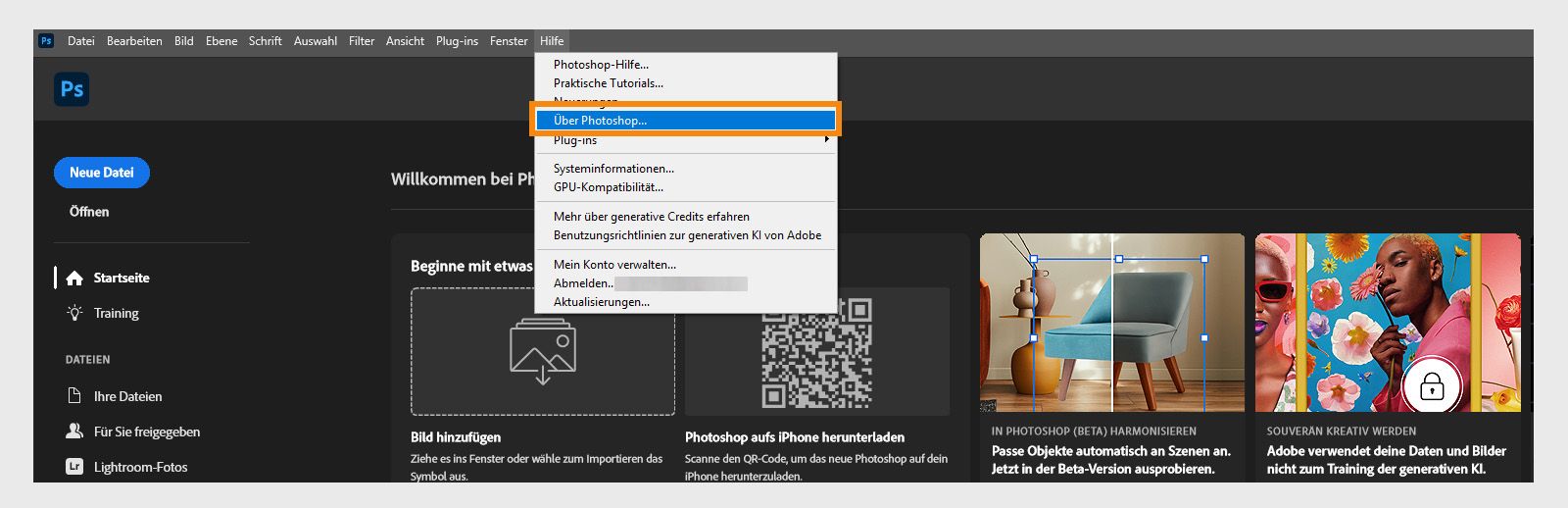The height and width of the screenshot is (508, 1568).
Task: Click the Bild hinzufügen heading
Action: [456, 437]
